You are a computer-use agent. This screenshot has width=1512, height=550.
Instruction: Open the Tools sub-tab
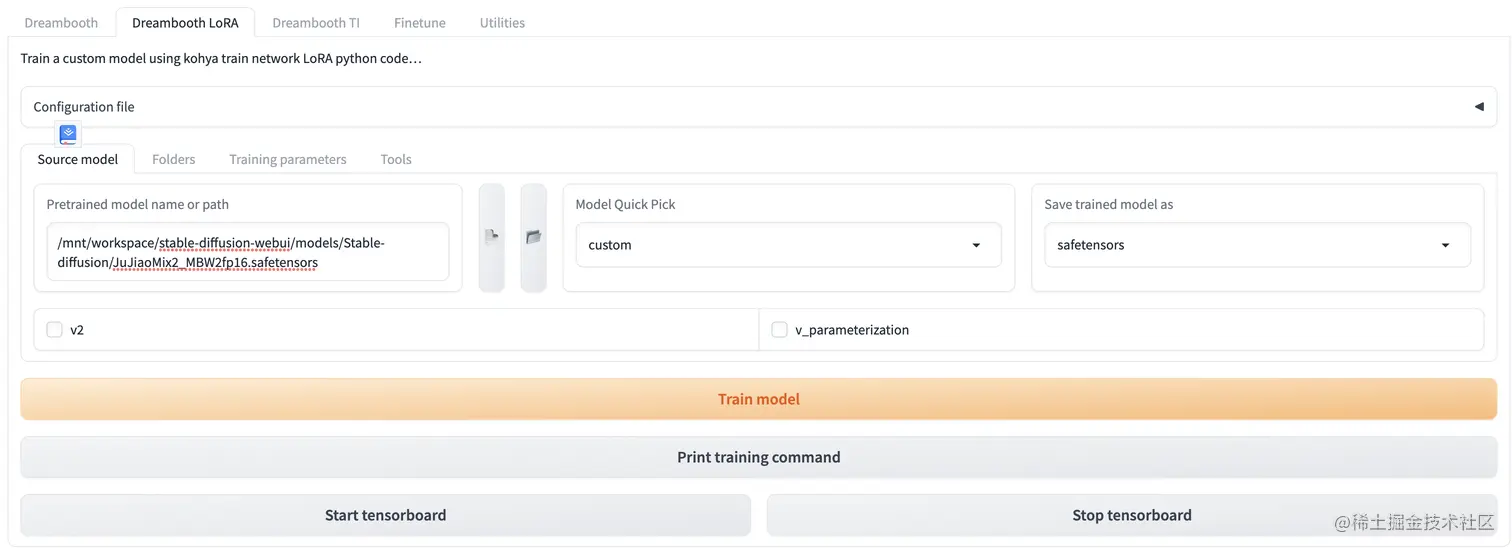[396, 159]
